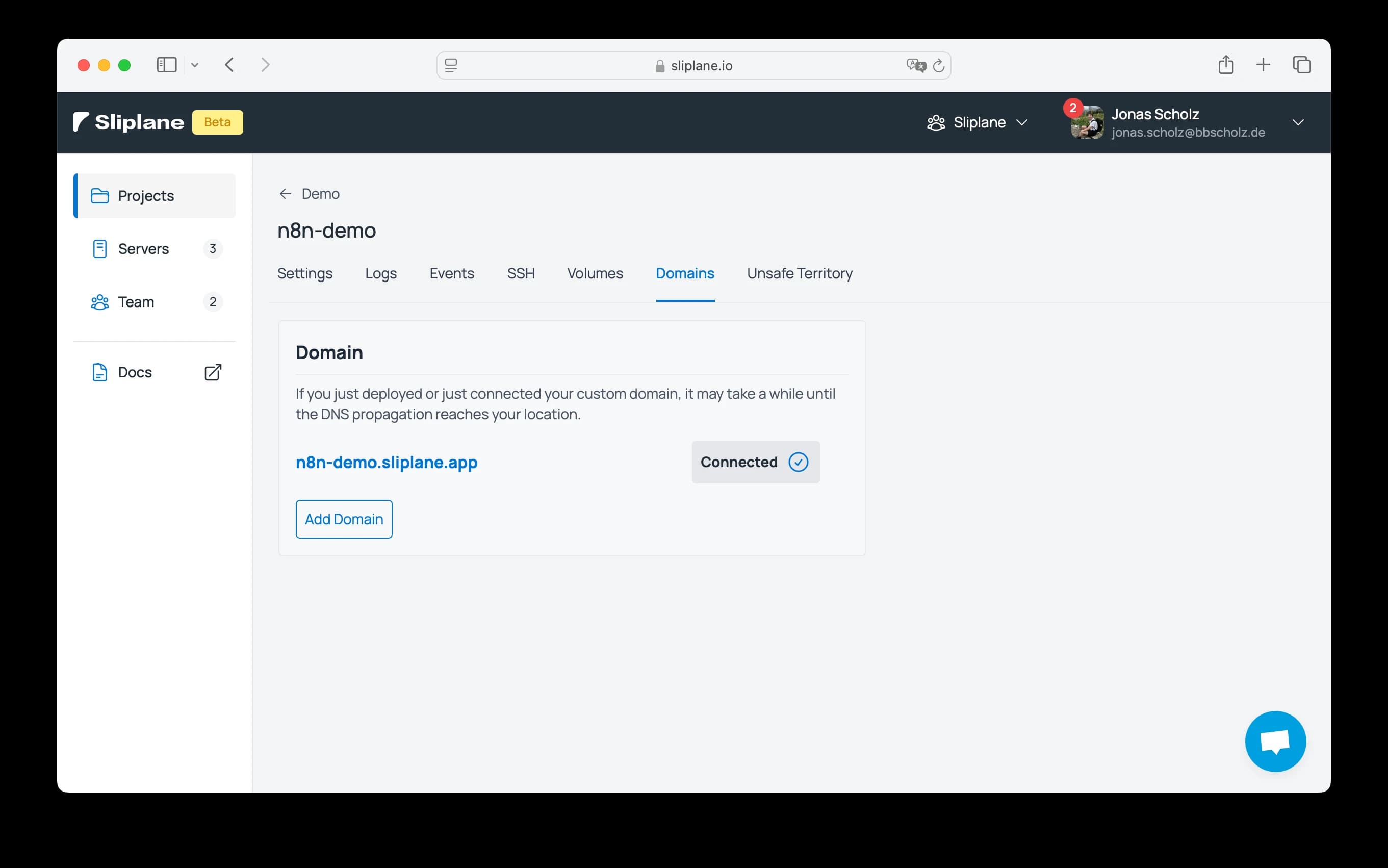Expand the user account chevron
This screenshot has height=868, width=1388.
click(1298, 122)
